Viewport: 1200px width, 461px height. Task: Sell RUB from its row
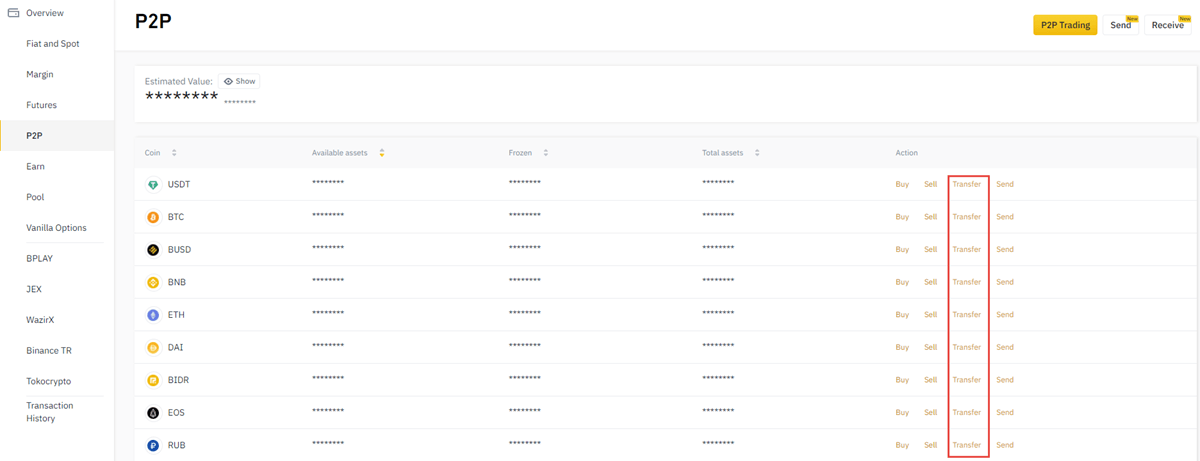(930, 446)
